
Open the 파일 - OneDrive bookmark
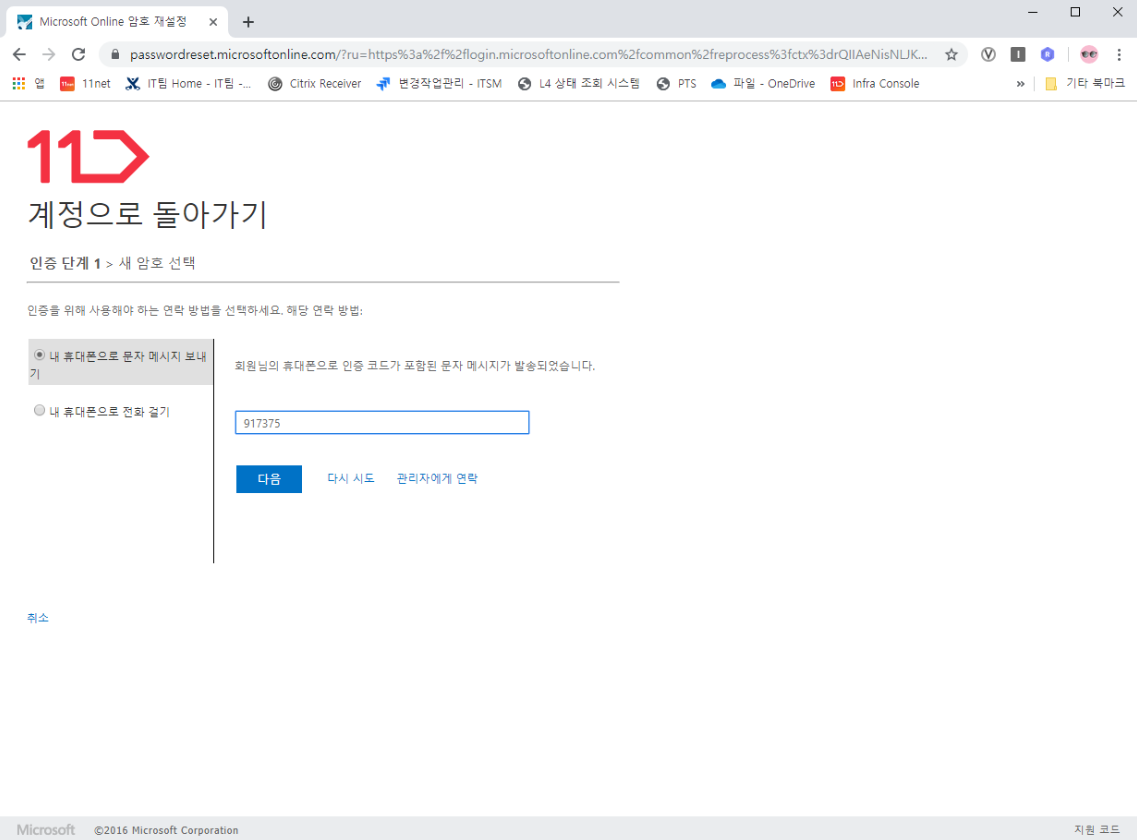coord(764,83)
